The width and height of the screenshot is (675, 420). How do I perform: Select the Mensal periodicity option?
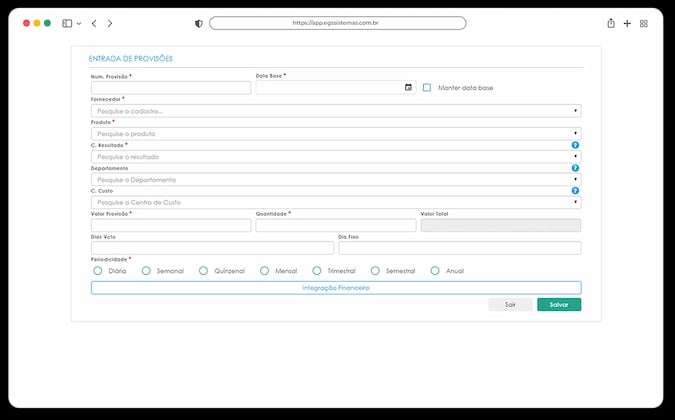265,271
